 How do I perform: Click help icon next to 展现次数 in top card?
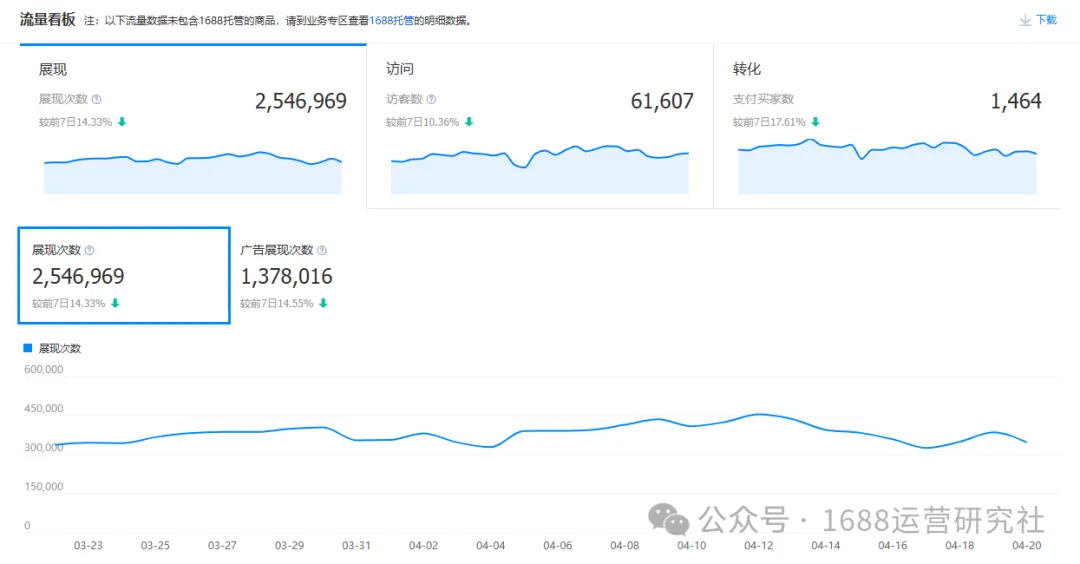[x=96, y=99]
